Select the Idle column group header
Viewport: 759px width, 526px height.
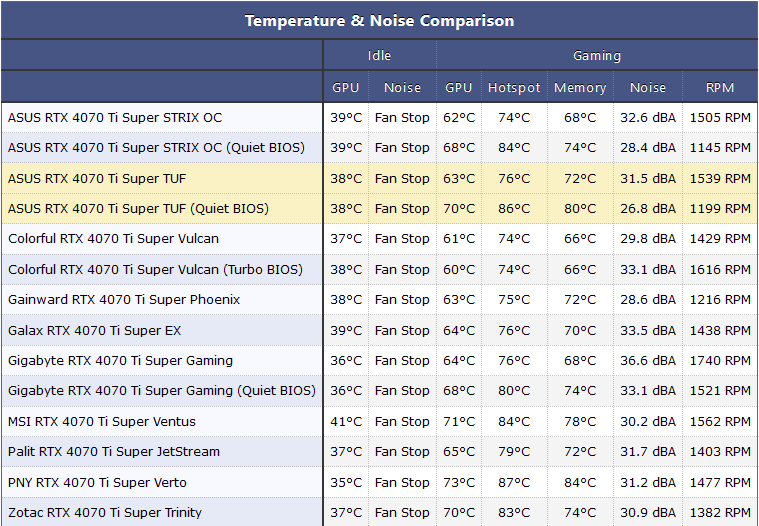click(379, 56)
